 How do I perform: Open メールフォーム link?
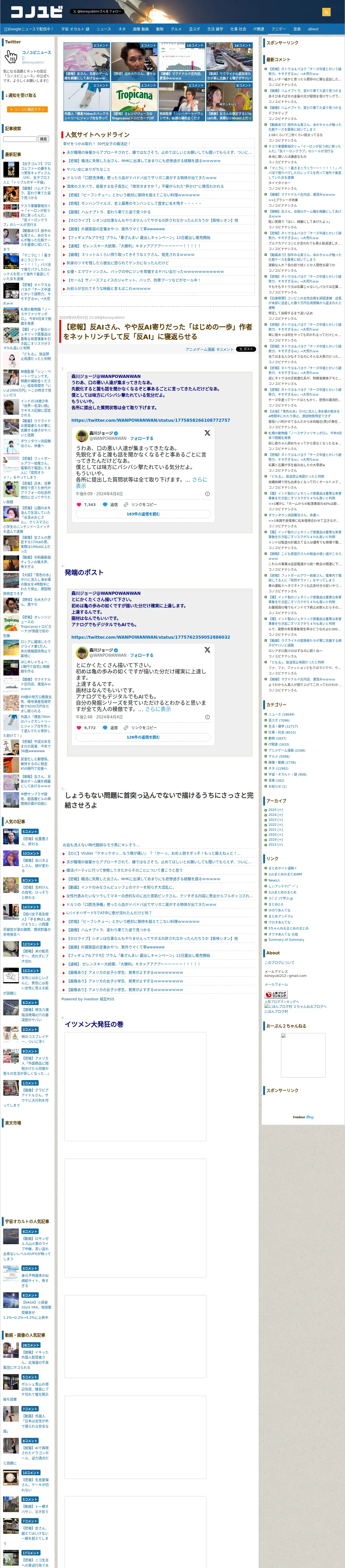276,984
